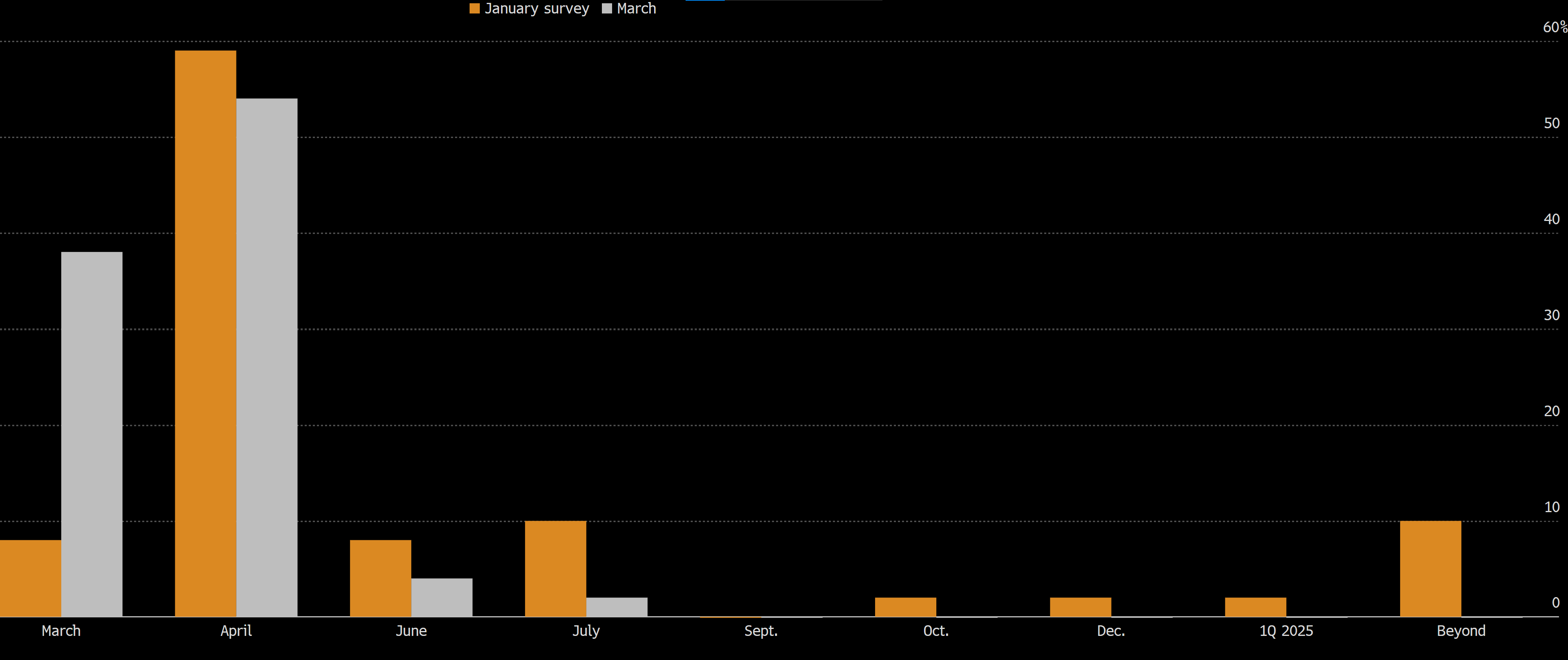Click the 1Q 2025 x-axis label

(1286, 631)
